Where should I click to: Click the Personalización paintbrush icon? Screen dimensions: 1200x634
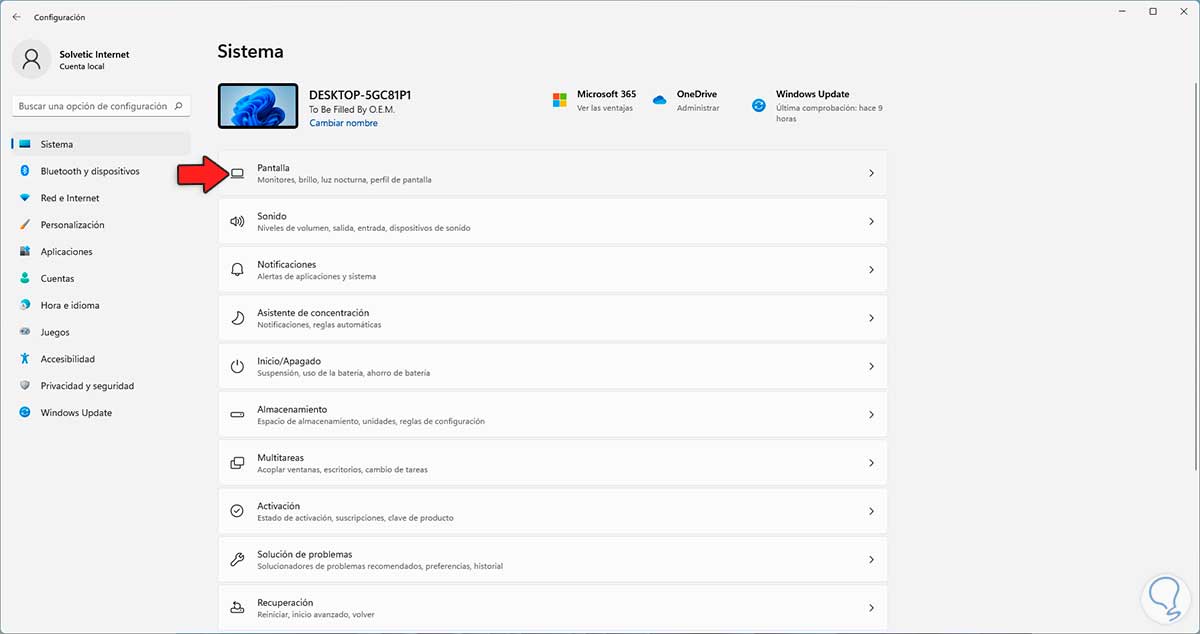click(x=25, y=225)
